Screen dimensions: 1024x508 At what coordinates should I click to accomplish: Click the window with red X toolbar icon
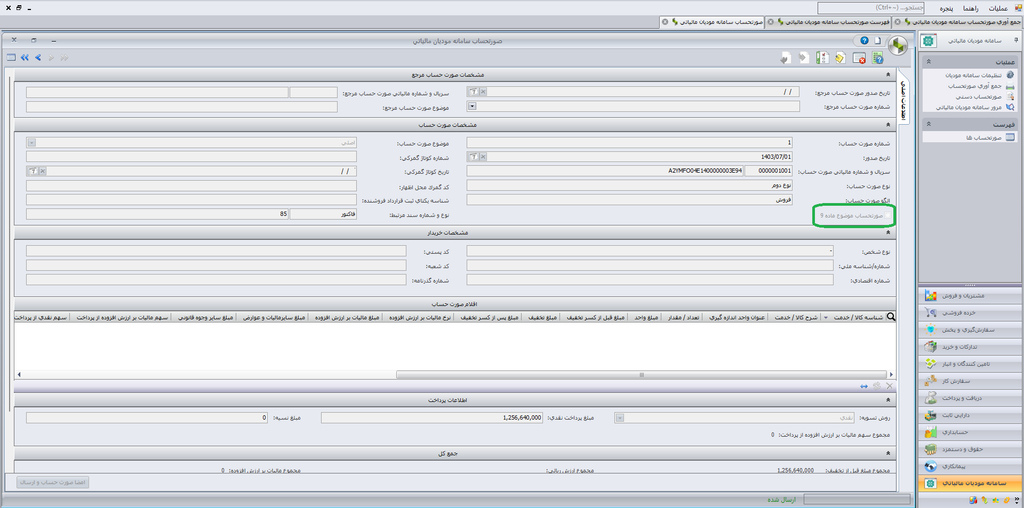tap(859, 58)
